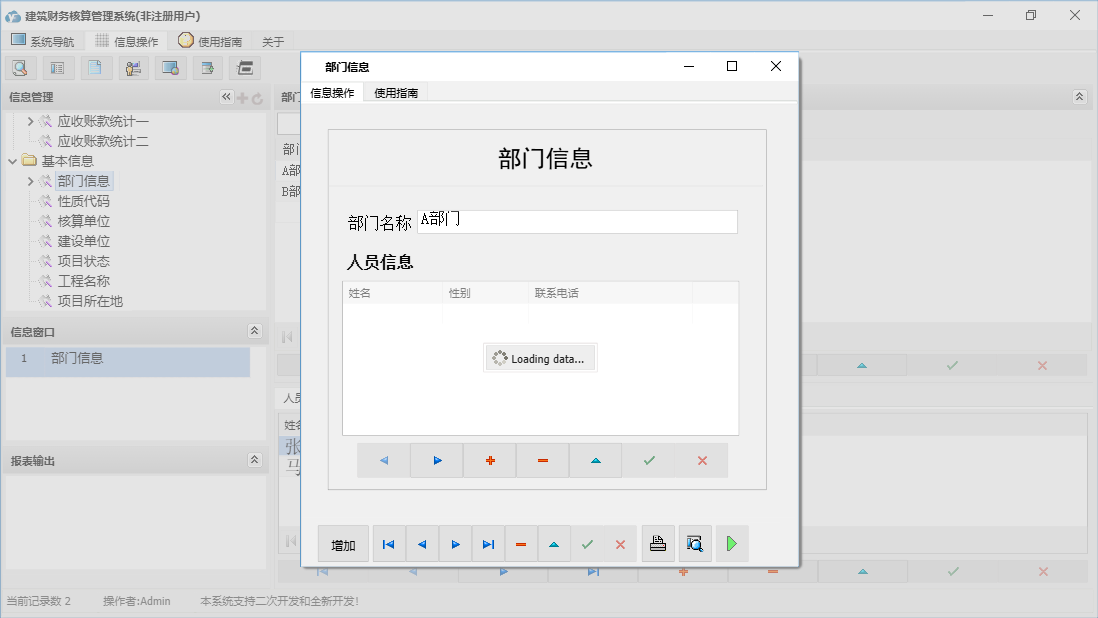The image size is (1098, 618).
Task: Collapse the 信息窗口 panel
Action: point(254,331)
